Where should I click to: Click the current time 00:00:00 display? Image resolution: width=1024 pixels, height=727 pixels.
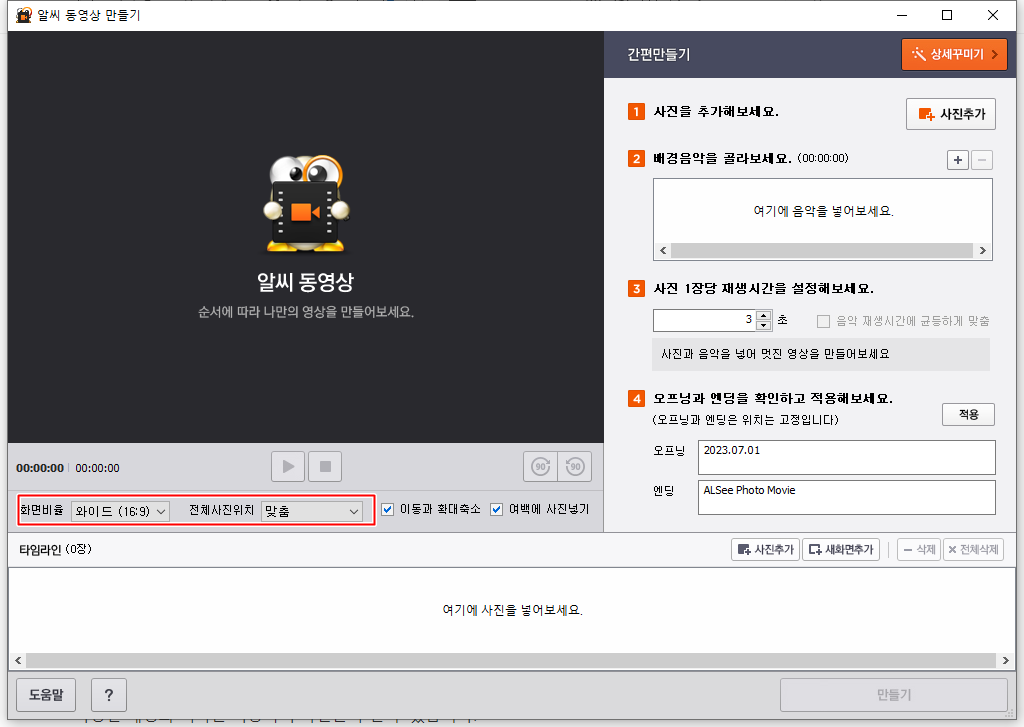pyautogui.click(x=40, y=468)
